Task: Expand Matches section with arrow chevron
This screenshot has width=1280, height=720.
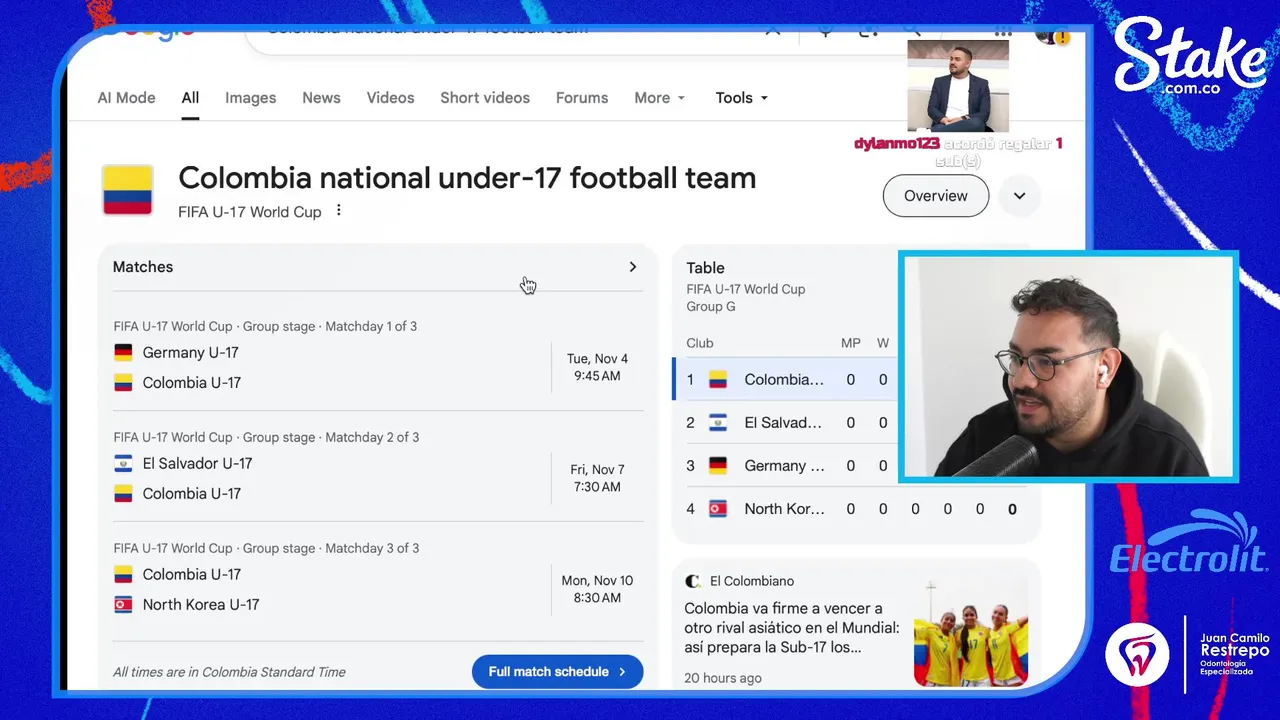Action: (x=632, y=267)
